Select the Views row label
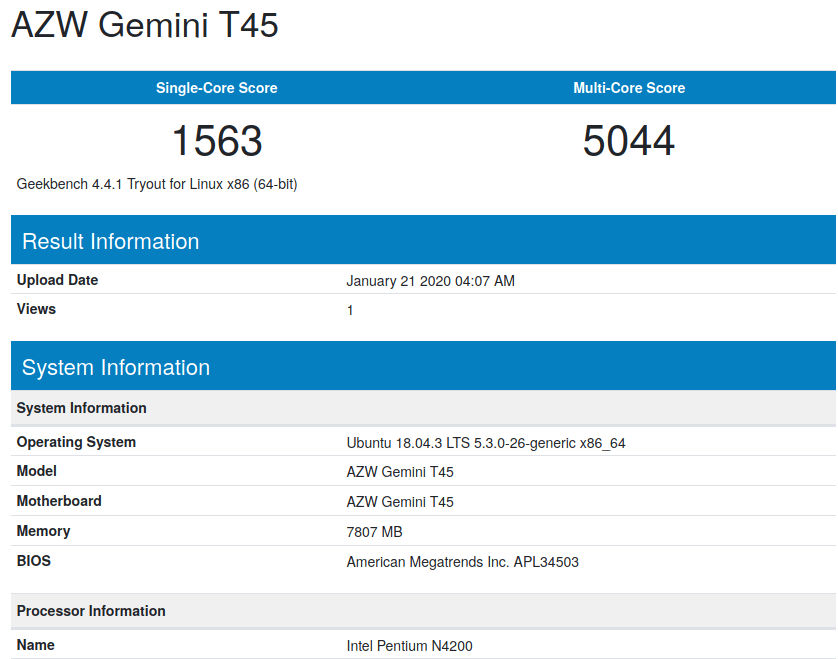 click(36, 309)
